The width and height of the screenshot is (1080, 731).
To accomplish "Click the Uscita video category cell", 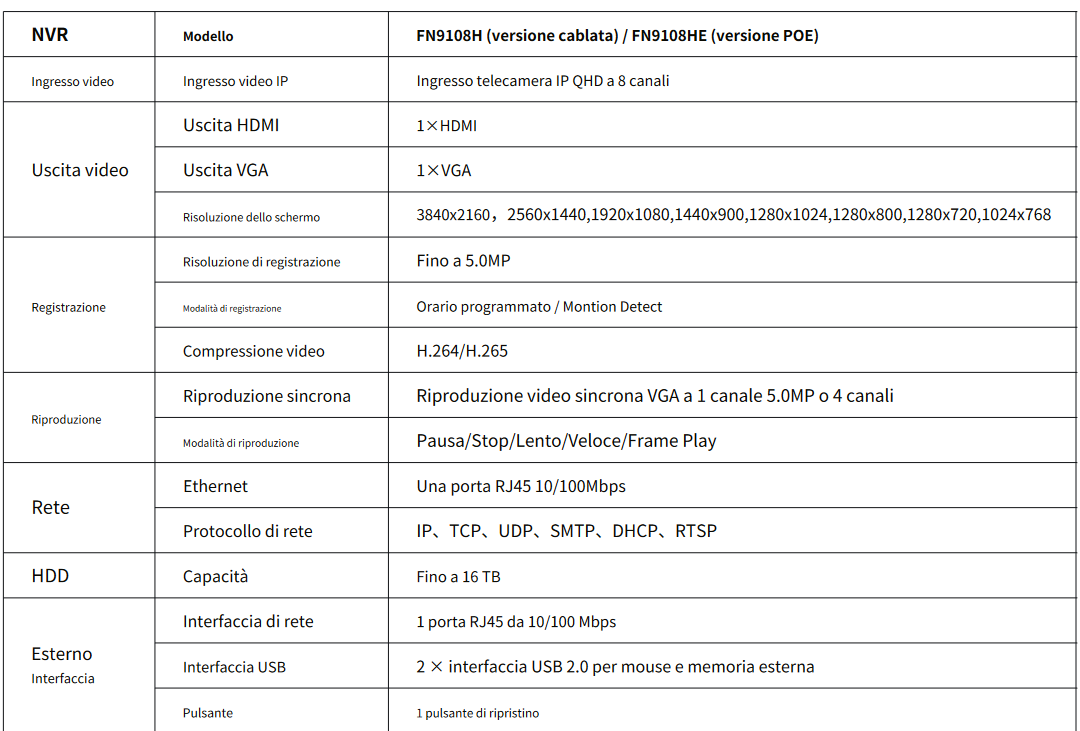I will point(80,170).
